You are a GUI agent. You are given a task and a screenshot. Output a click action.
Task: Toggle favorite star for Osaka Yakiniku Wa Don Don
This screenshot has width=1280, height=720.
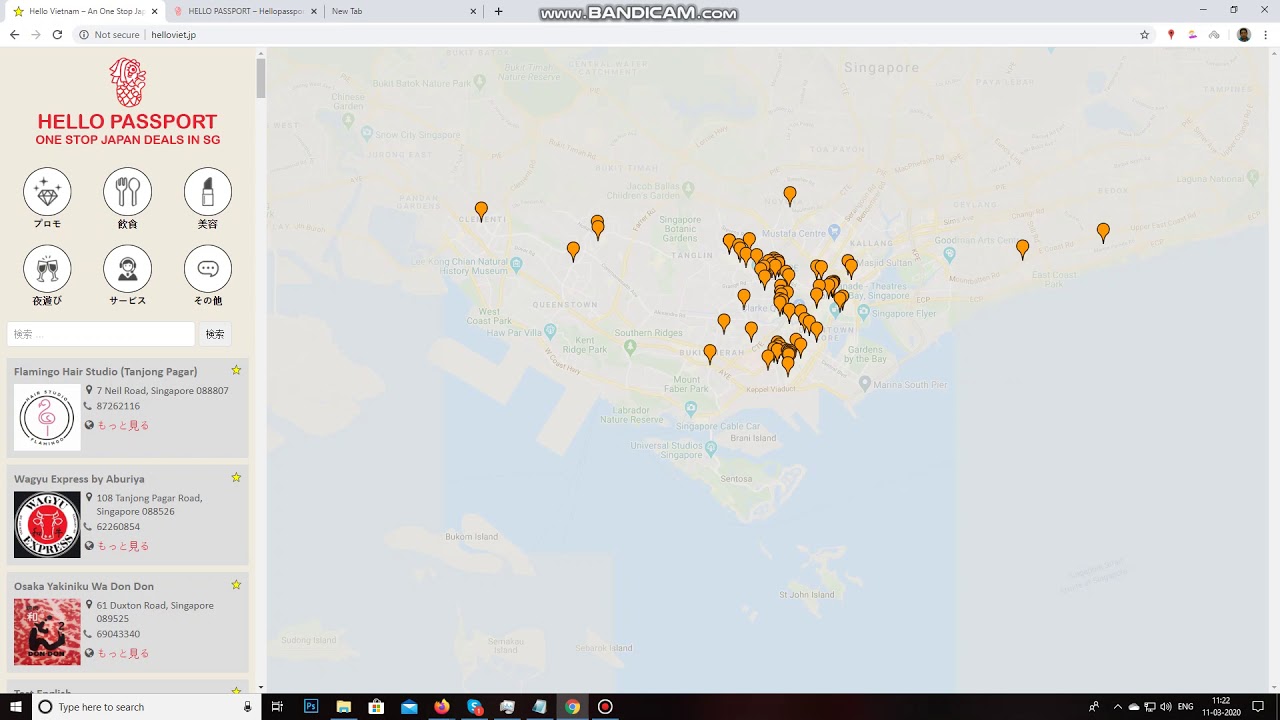(236, 584)
